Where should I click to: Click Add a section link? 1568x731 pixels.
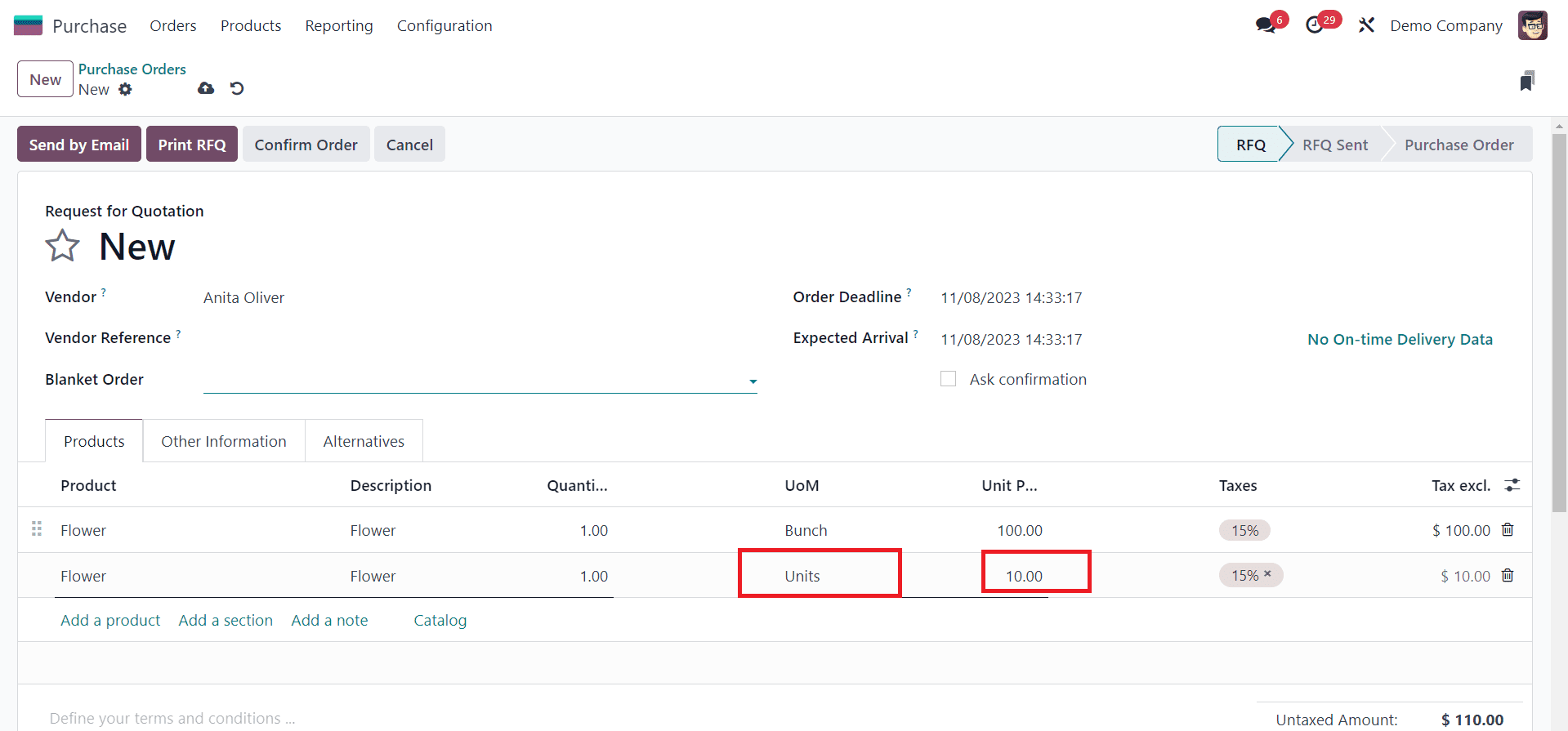[226, 620]
